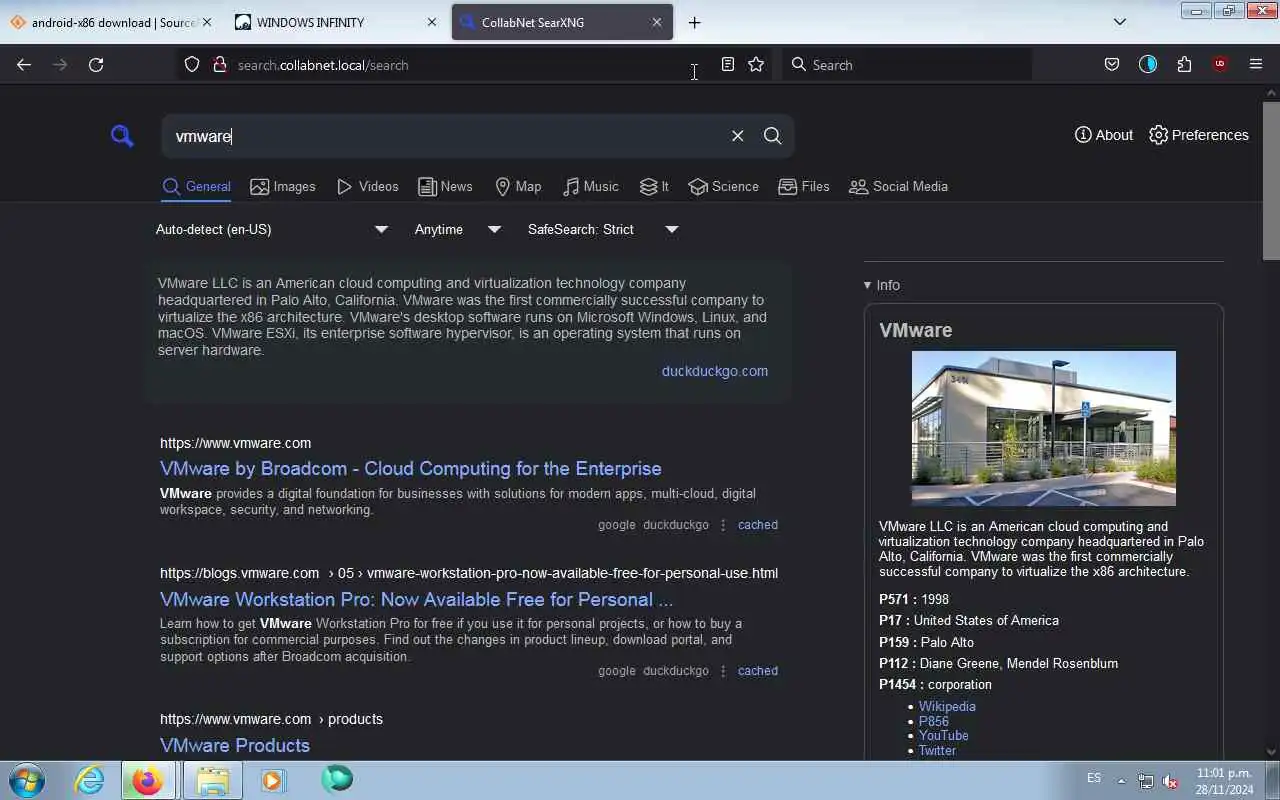Focus the vmware search input field
Screen dimensions: 1280x800
[445, 136]
